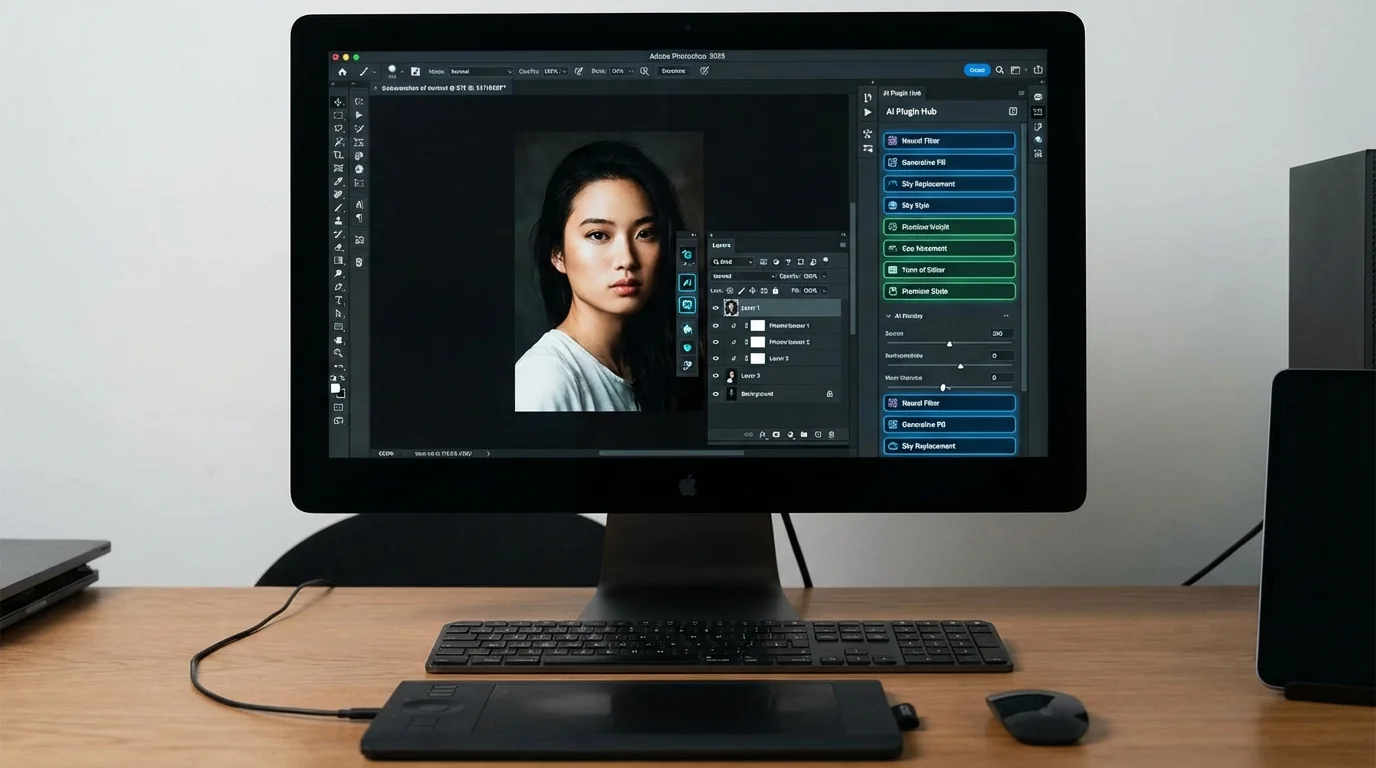Click the first slider in AI plugin settings
The width and height of the screenshot is (1376, 768).
point(949,344)
